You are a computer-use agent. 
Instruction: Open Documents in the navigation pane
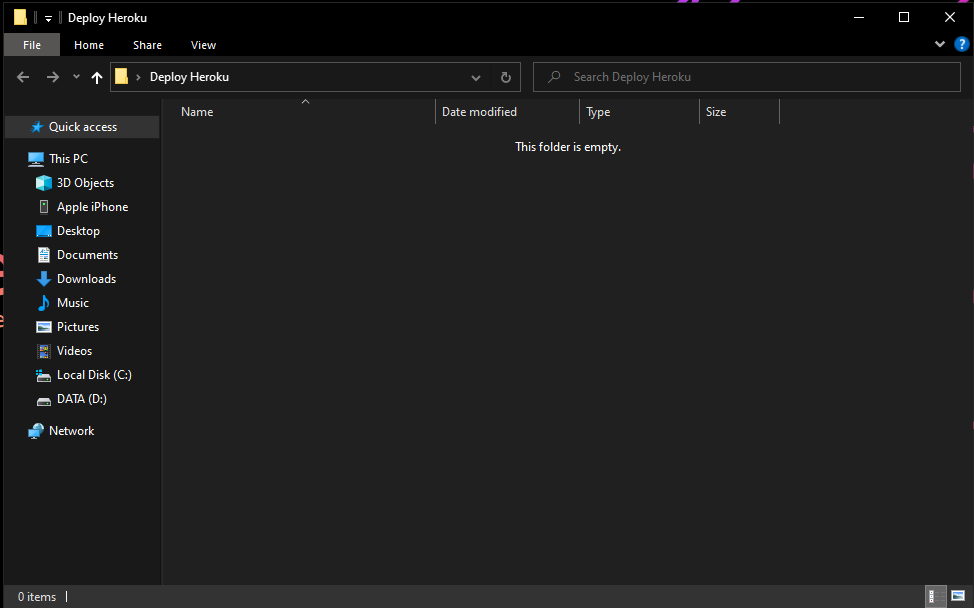[x=87, y=255]
